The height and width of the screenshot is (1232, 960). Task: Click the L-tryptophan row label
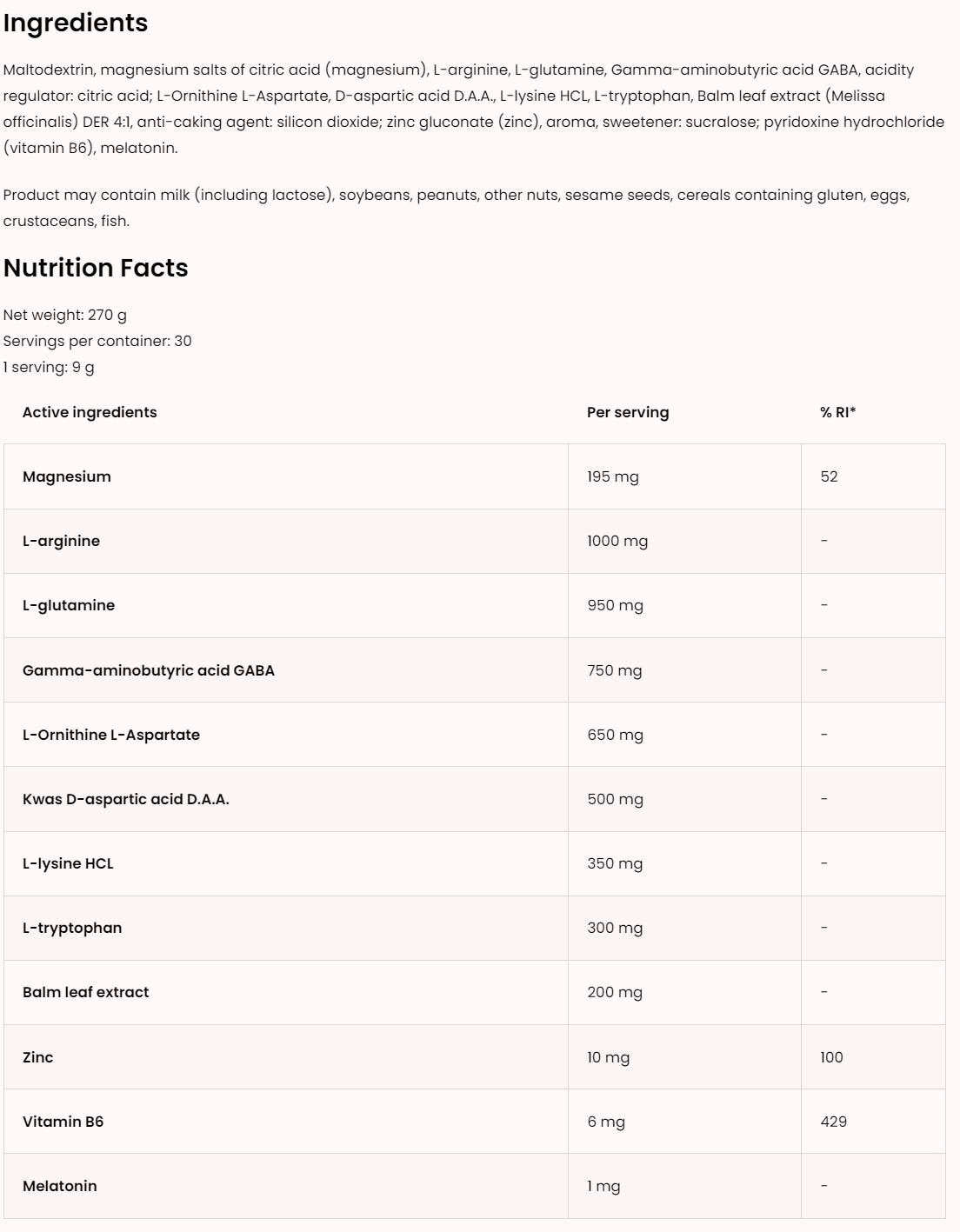72,928
